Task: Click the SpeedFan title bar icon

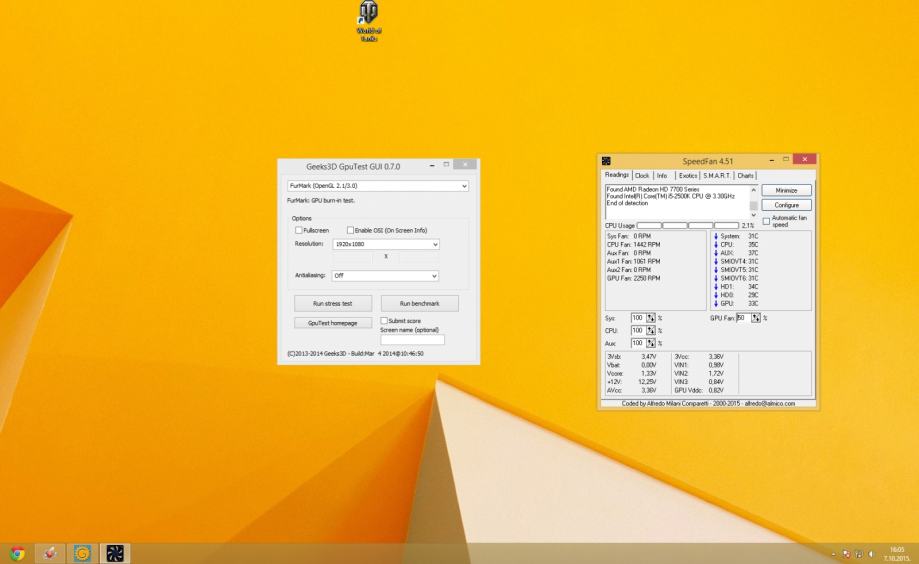Action: pos(606,161)
